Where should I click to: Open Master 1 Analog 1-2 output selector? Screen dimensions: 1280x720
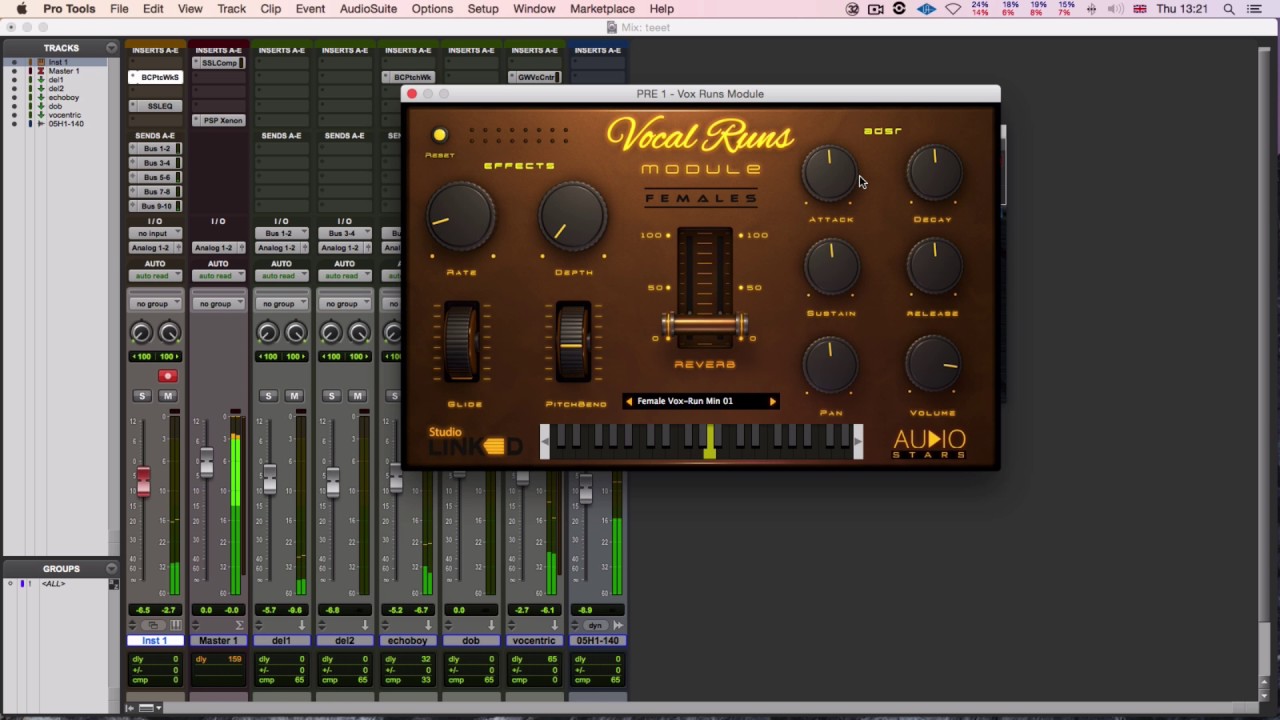point(217,248)
